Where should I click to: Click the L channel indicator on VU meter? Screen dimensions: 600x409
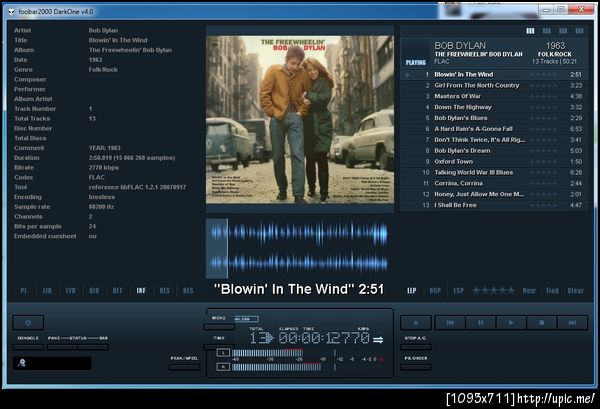(223, 352)
